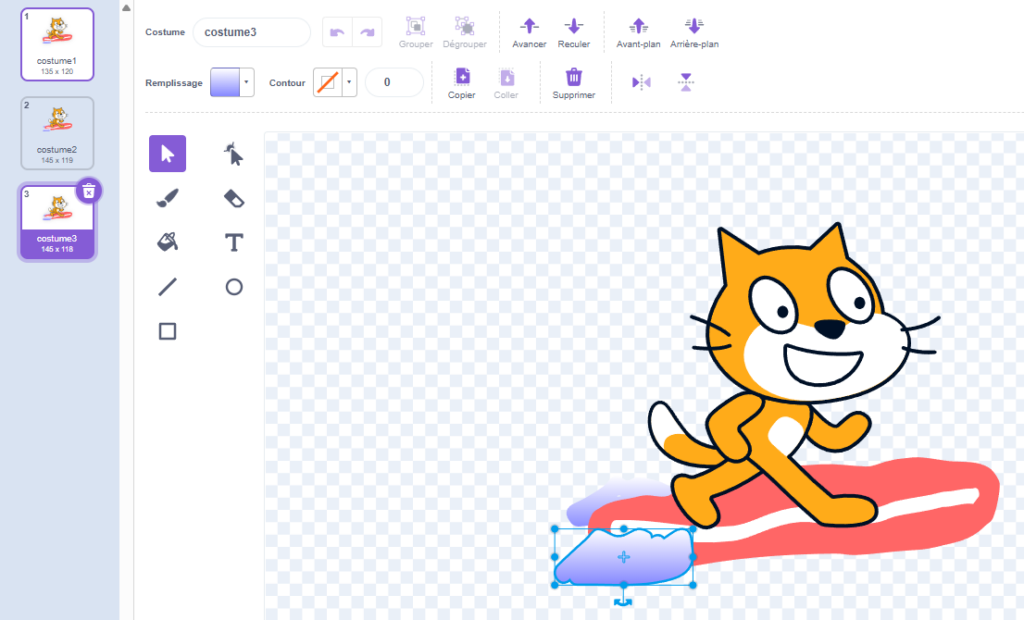Undo the last costume edit

pos(337,32)
